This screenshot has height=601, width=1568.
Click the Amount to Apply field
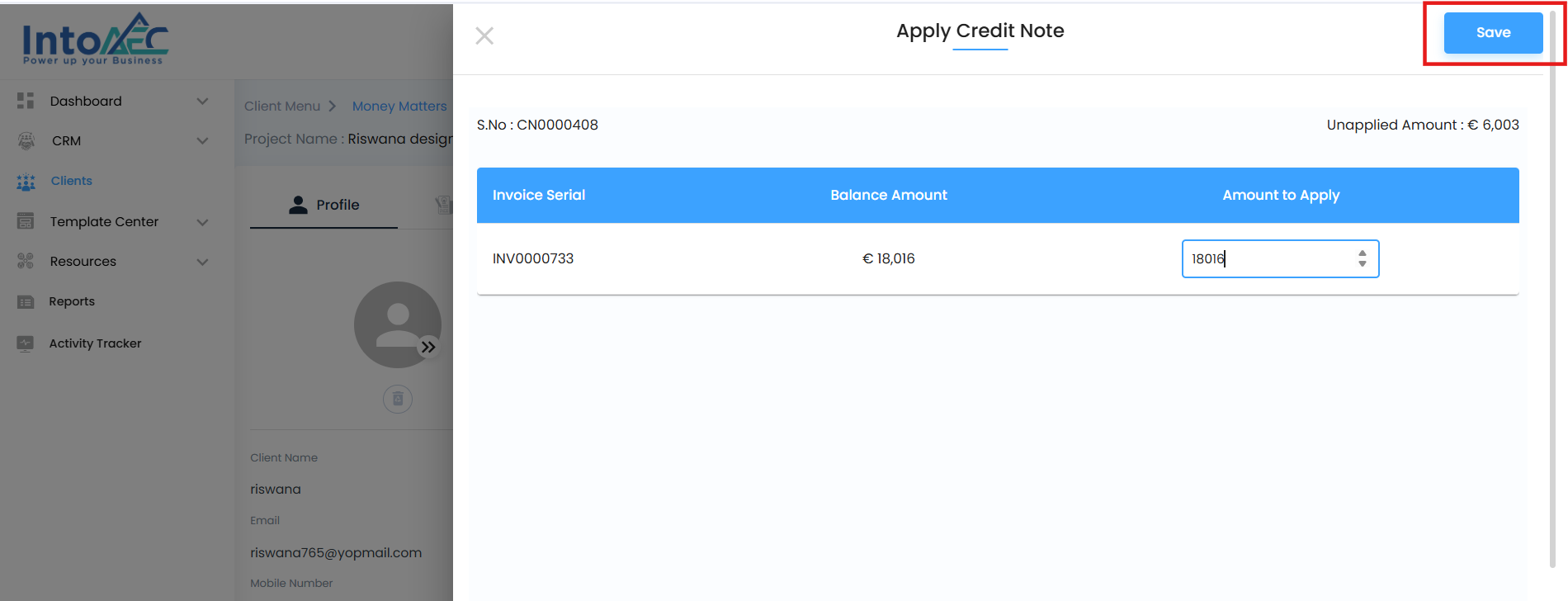pyautogui.click(x=1267, y=258)
